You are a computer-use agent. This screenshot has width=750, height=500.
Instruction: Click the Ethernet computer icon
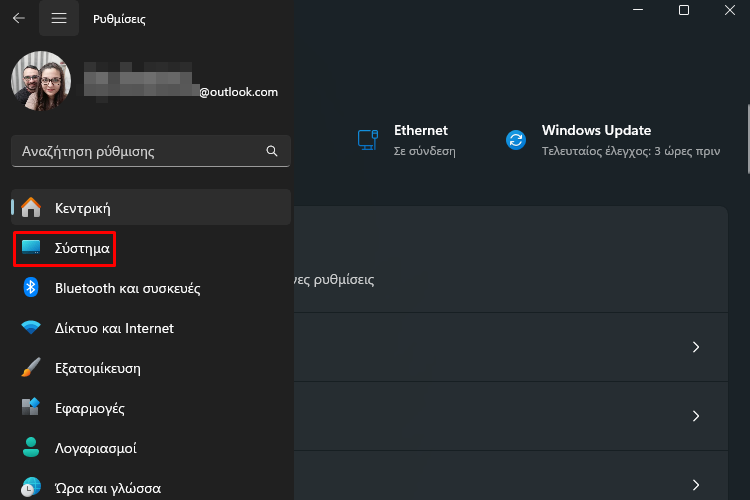[368, 140]
